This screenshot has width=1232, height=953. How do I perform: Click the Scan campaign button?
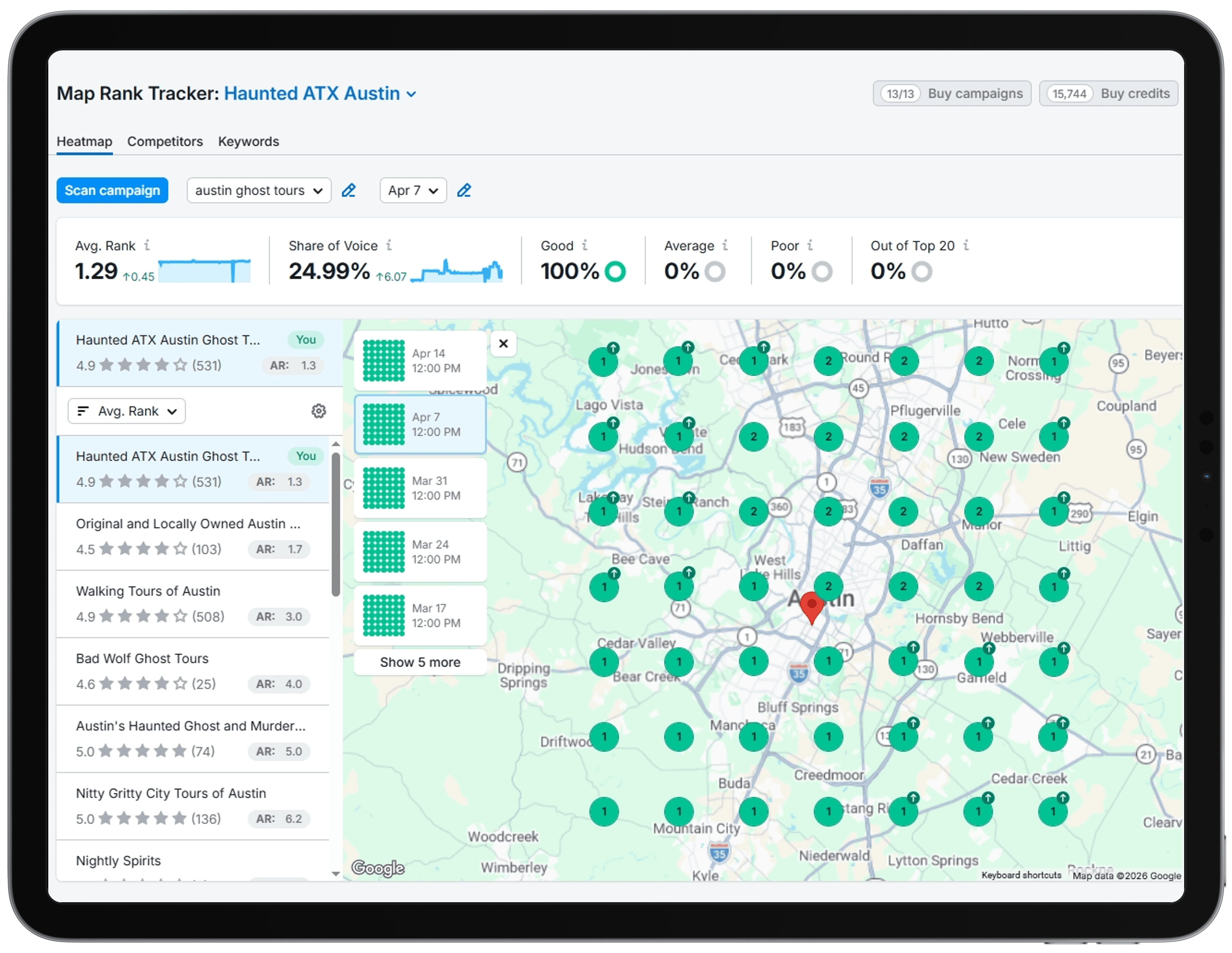112,191
